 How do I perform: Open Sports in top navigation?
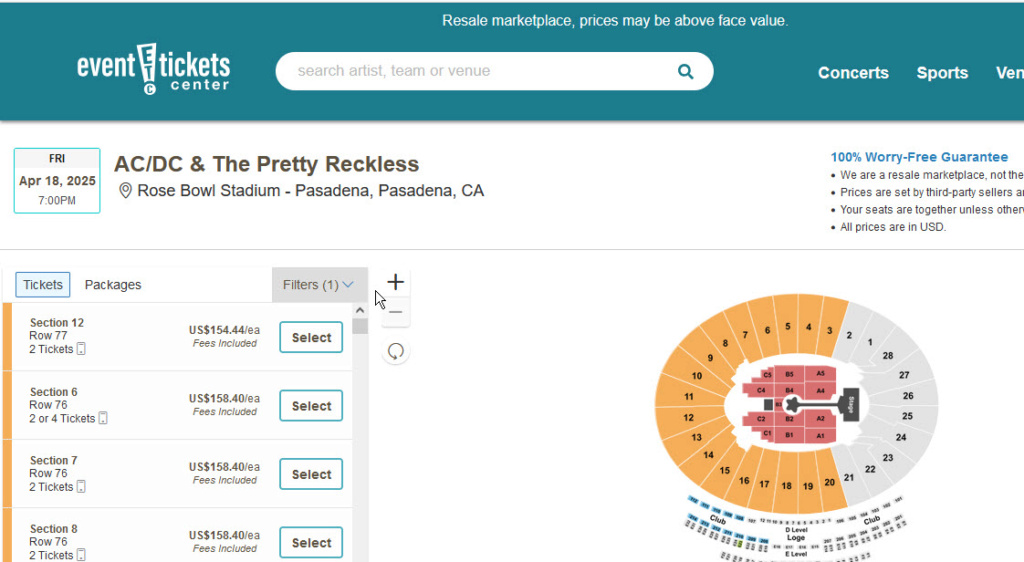coord(942,73)
